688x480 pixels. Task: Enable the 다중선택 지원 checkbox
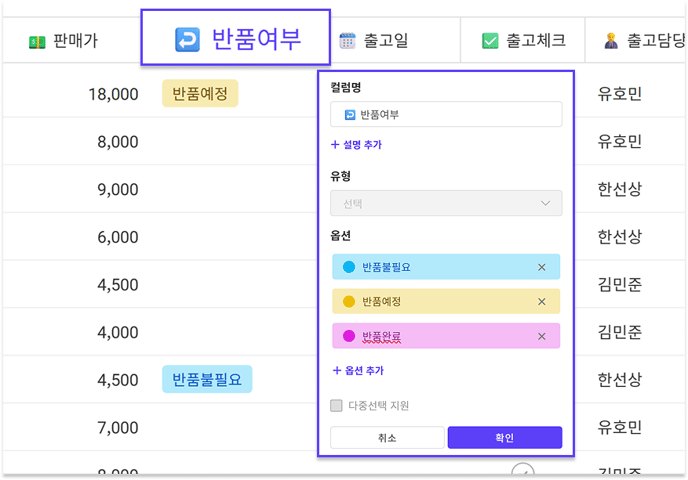[337, 405]
